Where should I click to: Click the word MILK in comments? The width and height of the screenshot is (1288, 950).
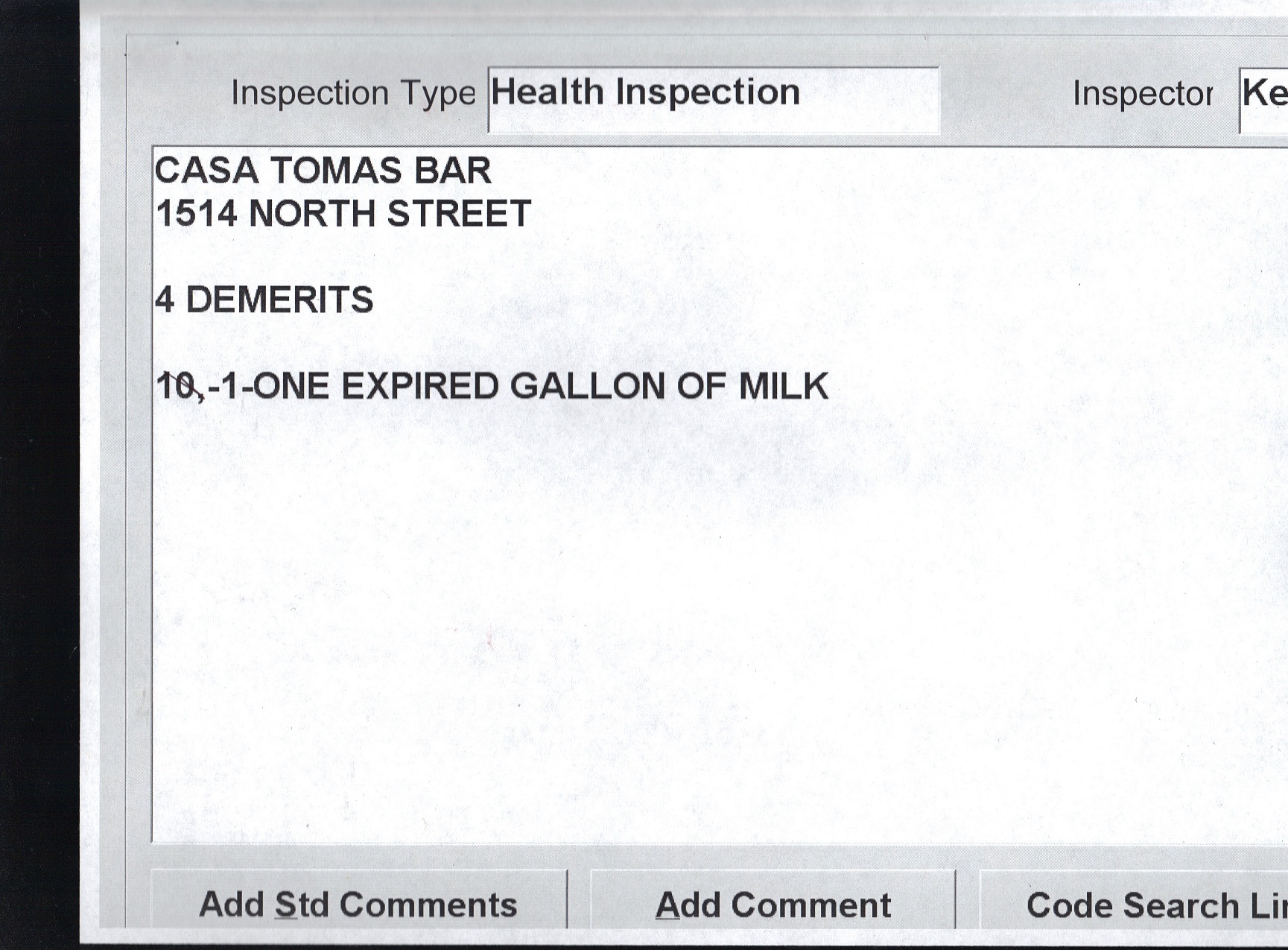(783, 387)
